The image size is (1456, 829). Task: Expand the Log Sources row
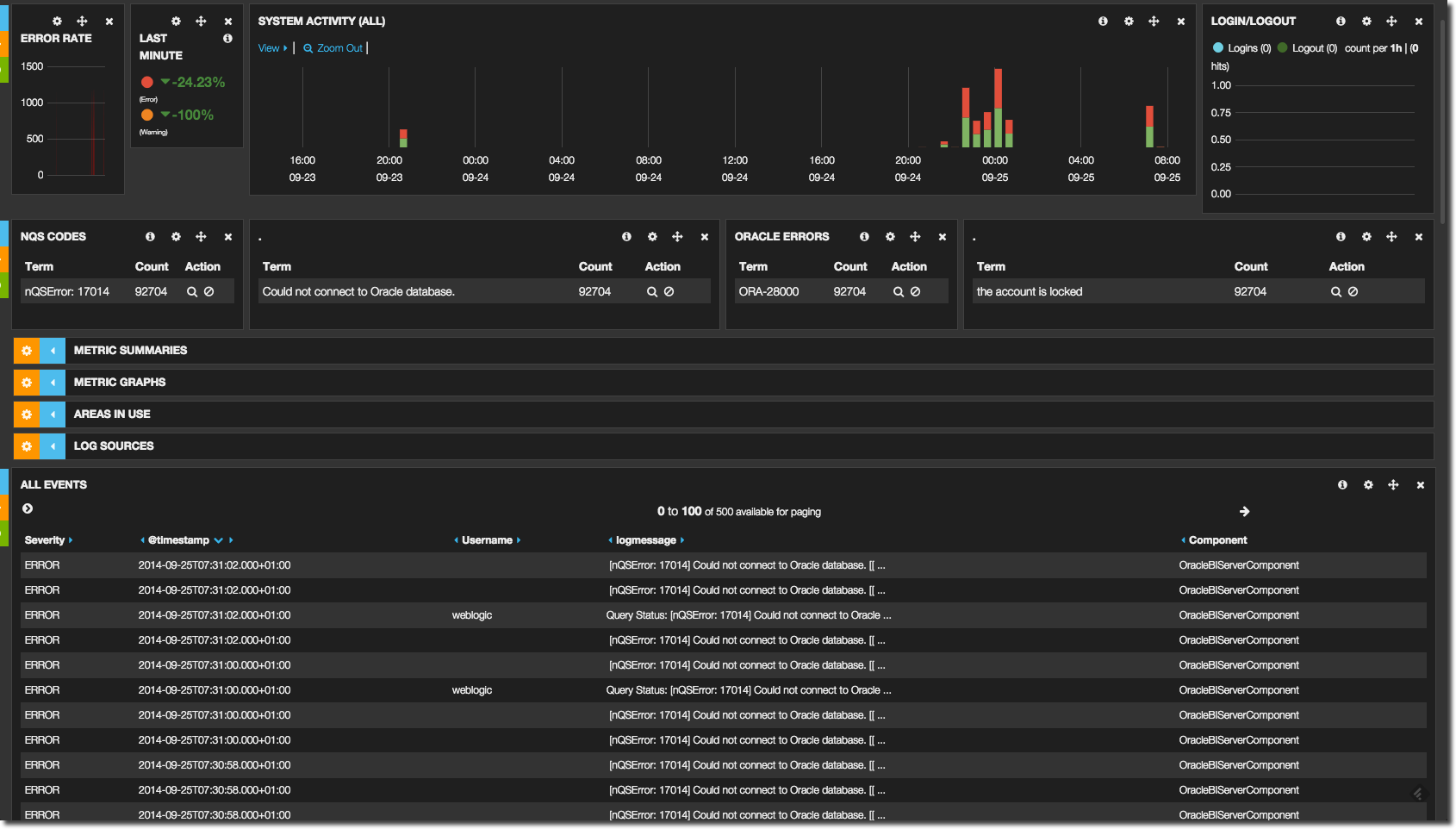click(53, 446)
